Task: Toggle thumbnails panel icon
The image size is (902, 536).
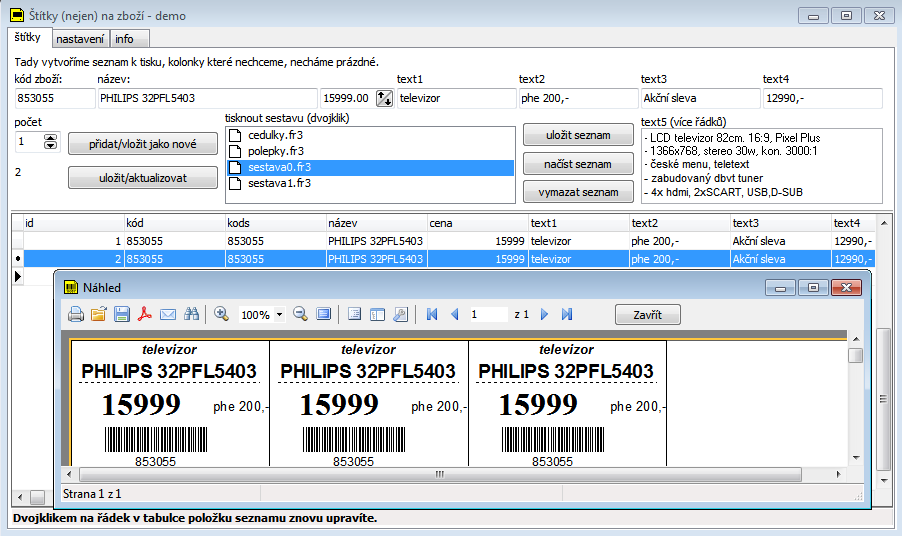Action: pos(377,314)
